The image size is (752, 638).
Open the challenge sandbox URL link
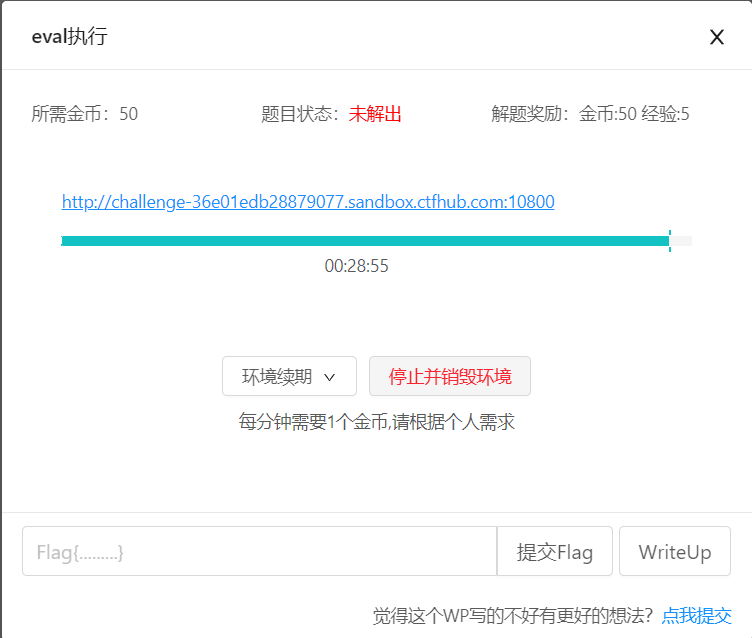[x=308, y=202]
